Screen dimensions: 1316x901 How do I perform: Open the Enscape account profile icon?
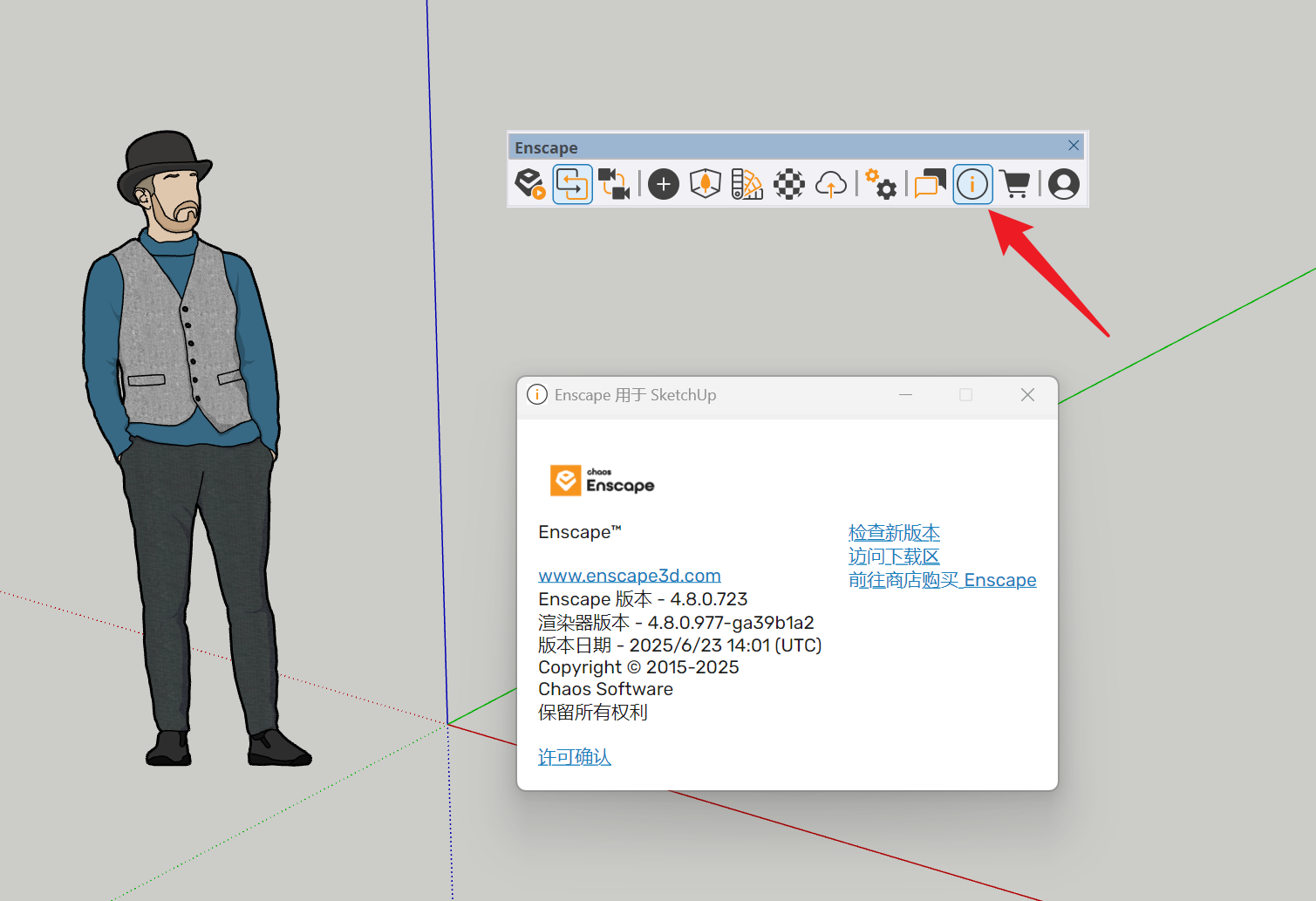[x=1064, y=184]
